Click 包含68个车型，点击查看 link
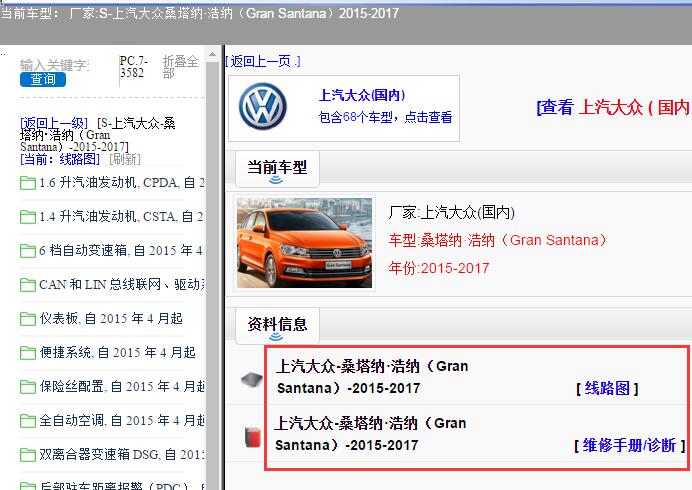 385,117
